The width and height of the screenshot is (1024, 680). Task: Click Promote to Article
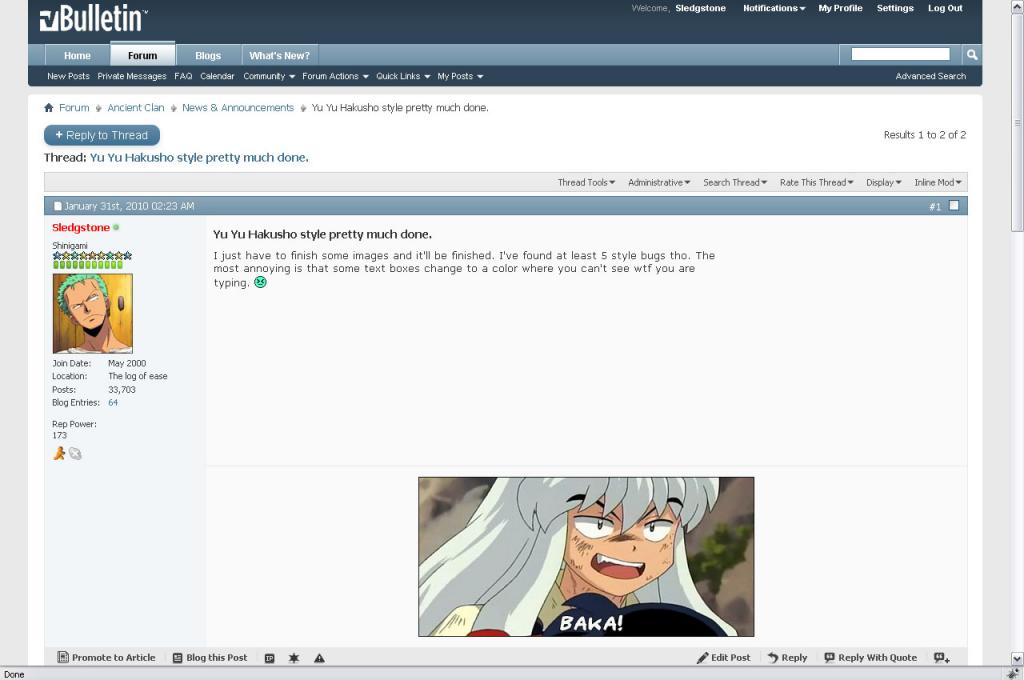coord(106,658)
